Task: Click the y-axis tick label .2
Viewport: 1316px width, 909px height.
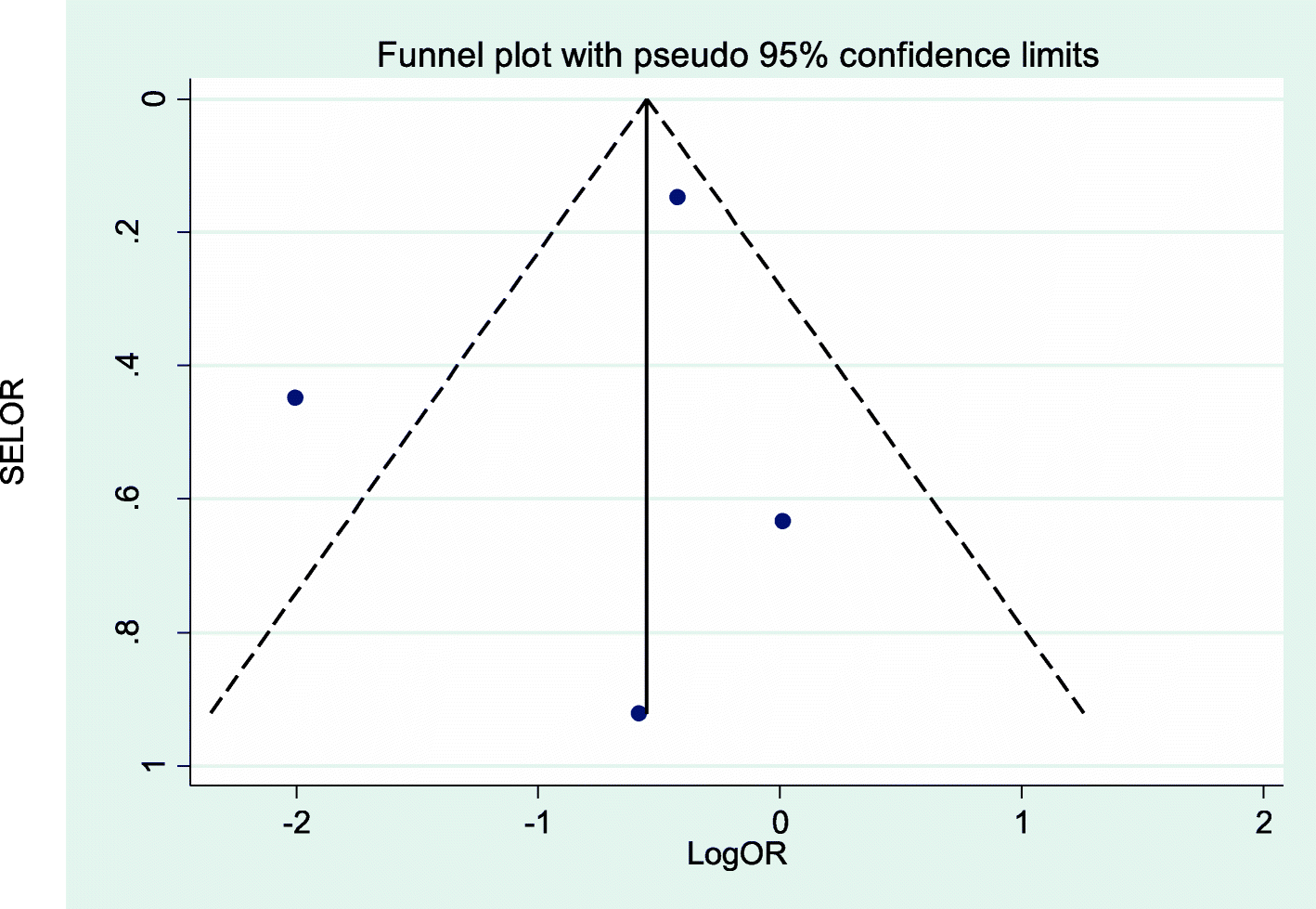Action: pyautogui.click(x=133, y=232)
